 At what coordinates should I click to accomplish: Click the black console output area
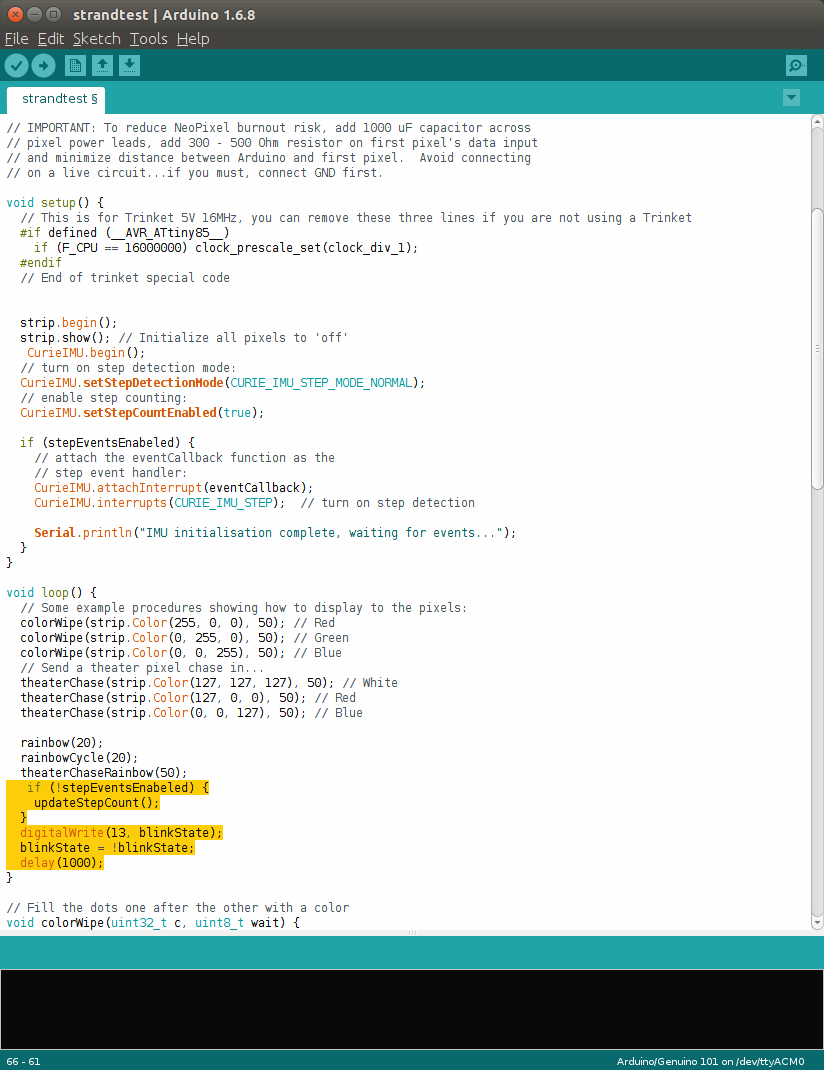(412, 1009)
